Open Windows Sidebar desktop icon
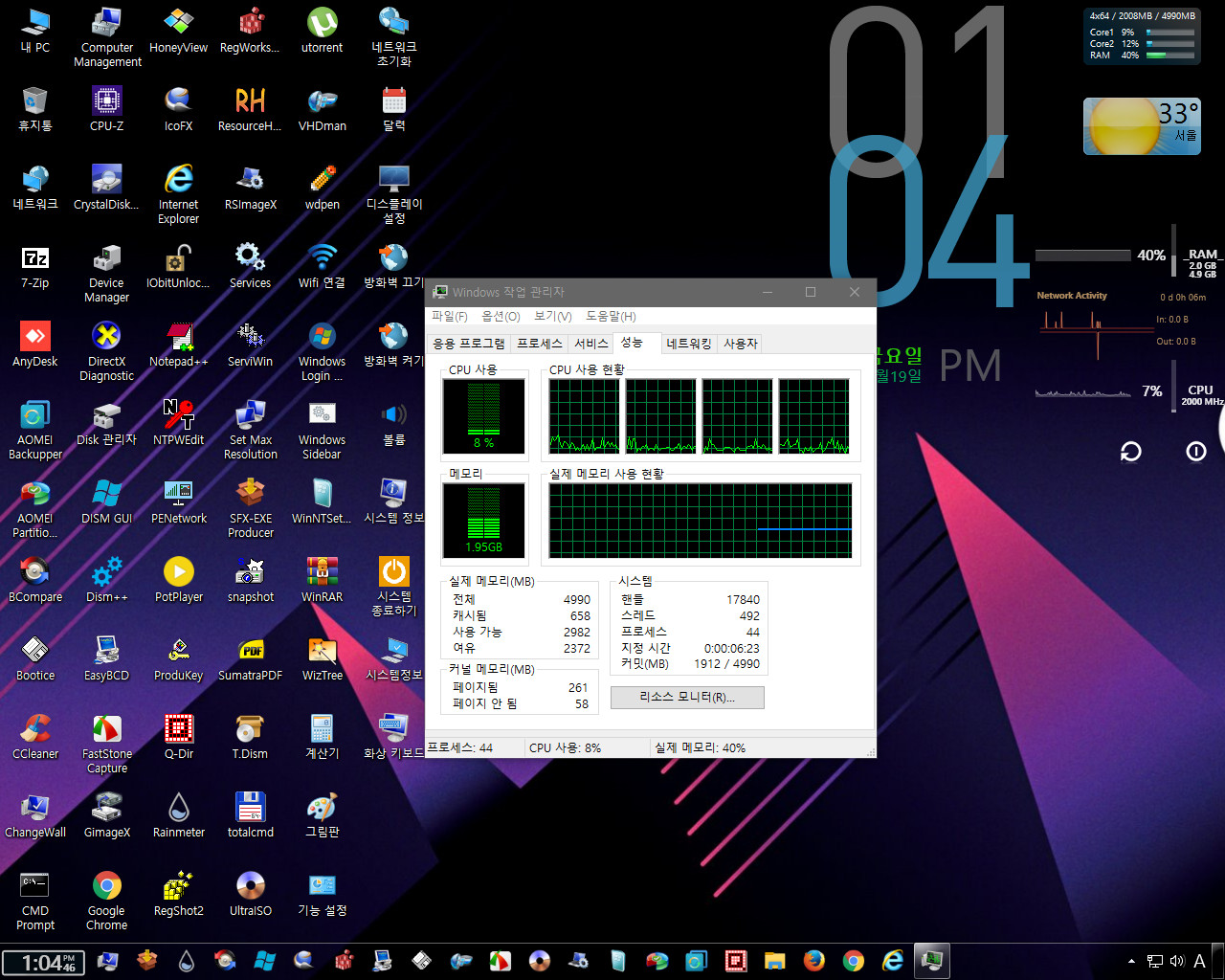1225x980 pixels. [322, 430]
